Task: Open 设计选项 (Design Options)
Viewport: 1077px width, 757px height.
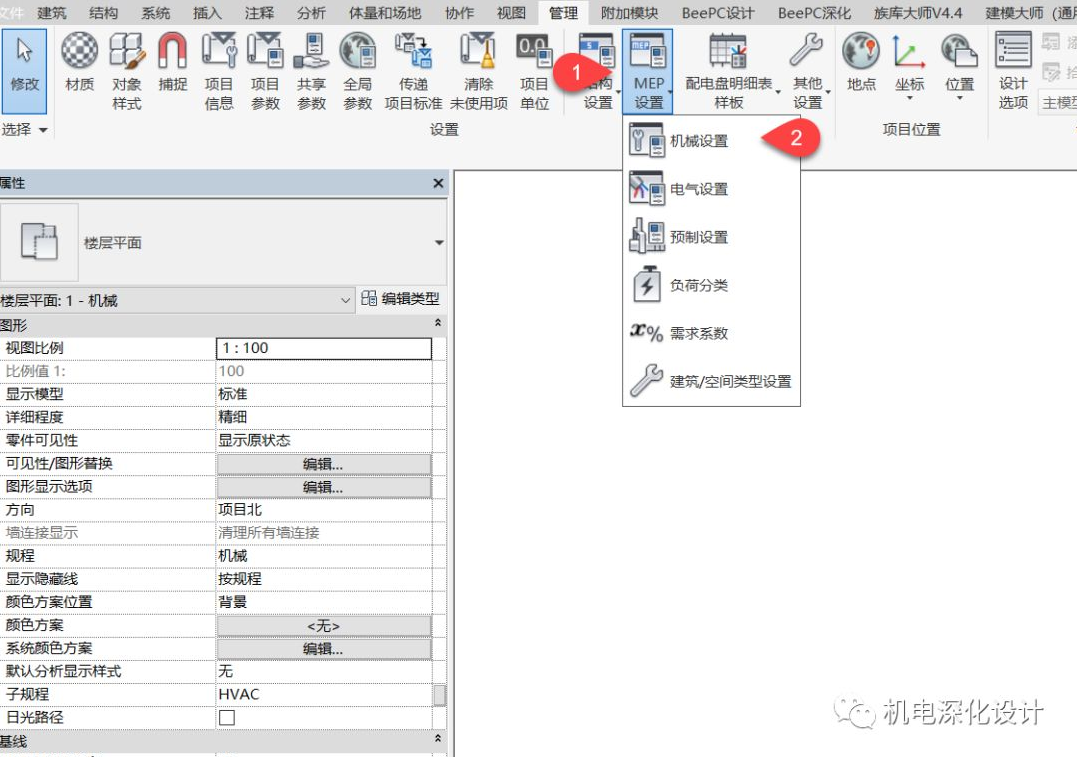Action: click(x=1013, y=71)
